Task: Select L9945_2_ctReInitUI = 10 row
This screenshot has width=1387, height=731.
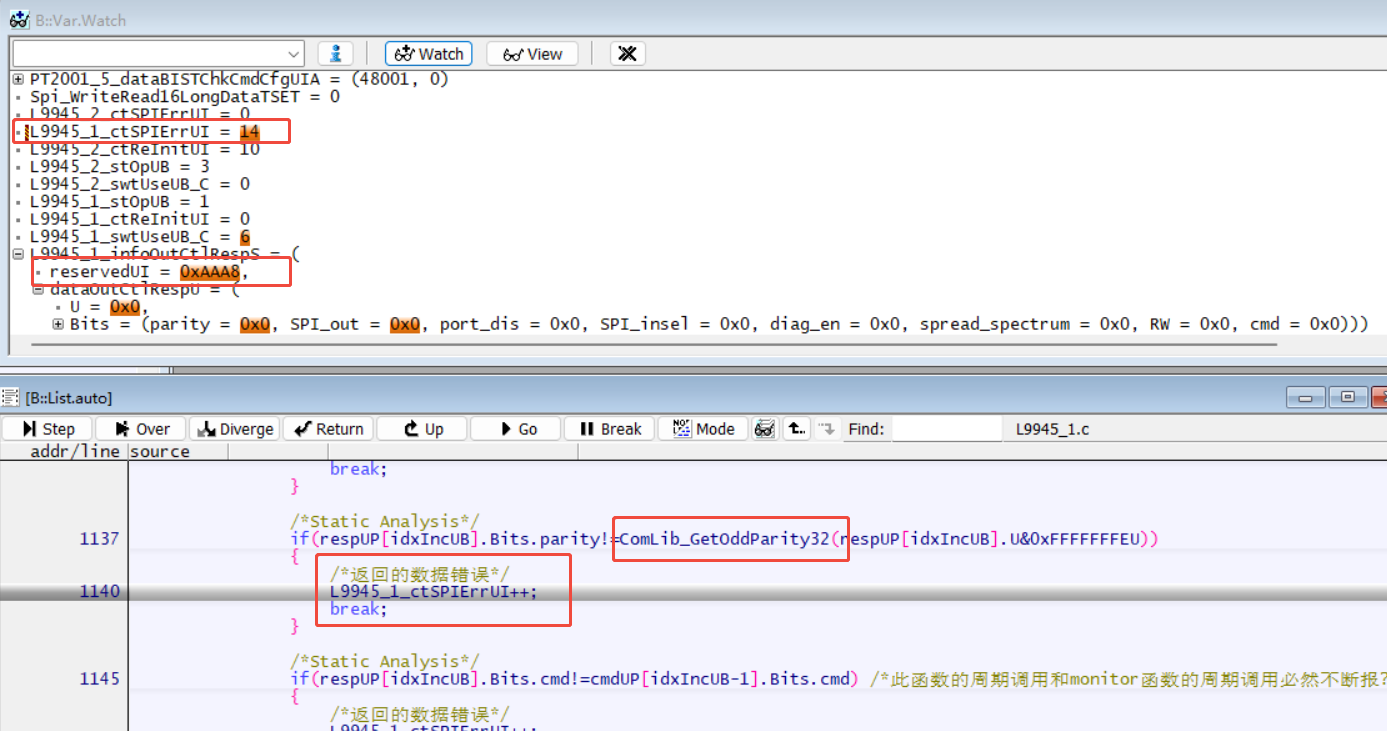Action: [x=144, y=149]
